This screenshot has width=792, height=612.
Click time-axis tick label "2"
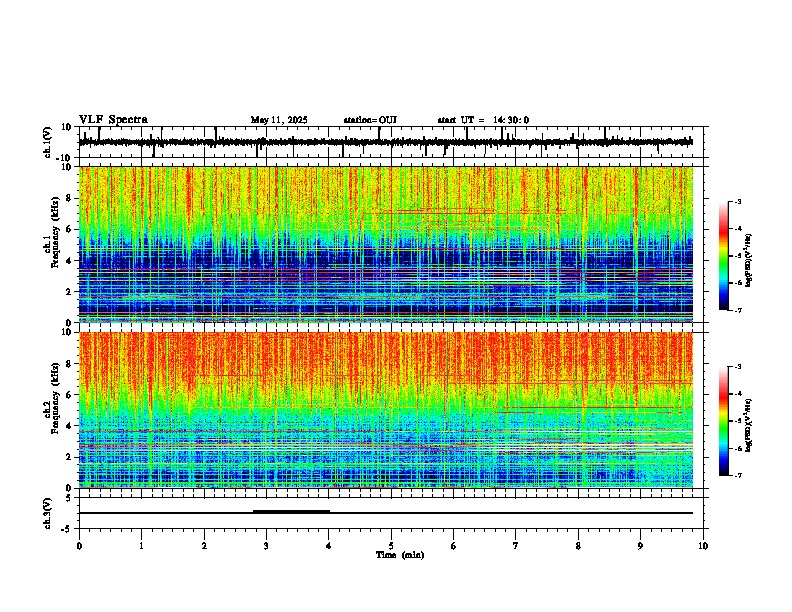click(x=204, y=546)
